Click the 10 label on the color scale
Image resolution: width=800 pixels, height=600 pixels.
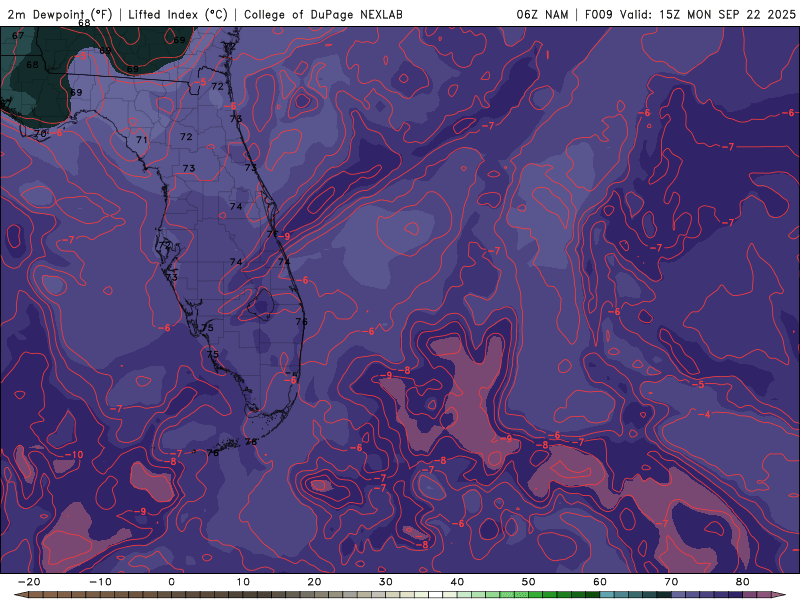[x=243, y=582]
